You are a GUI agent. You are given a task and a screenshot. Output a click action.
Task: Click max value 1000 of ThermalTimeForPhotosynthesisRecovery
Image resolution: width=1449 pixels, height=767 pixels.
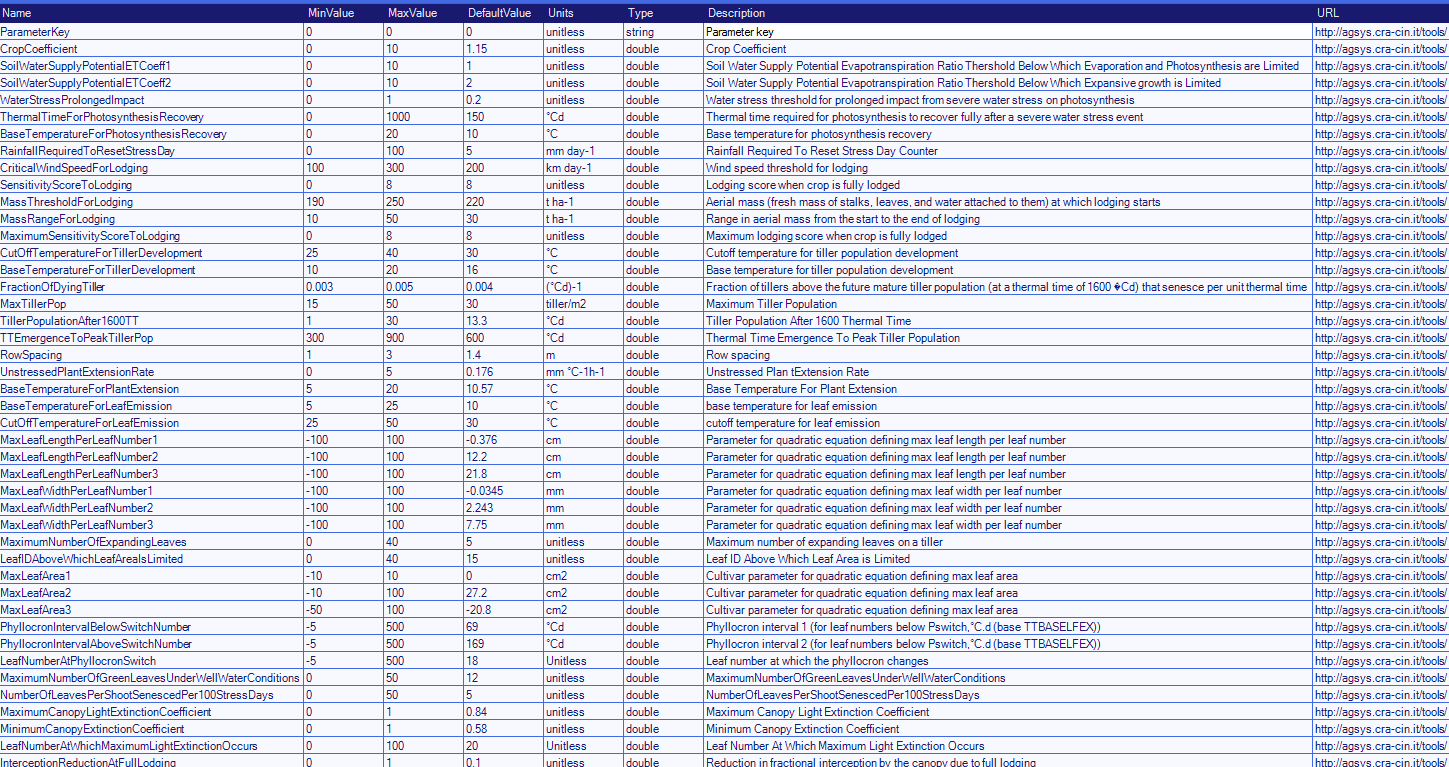tap(424, 117)
